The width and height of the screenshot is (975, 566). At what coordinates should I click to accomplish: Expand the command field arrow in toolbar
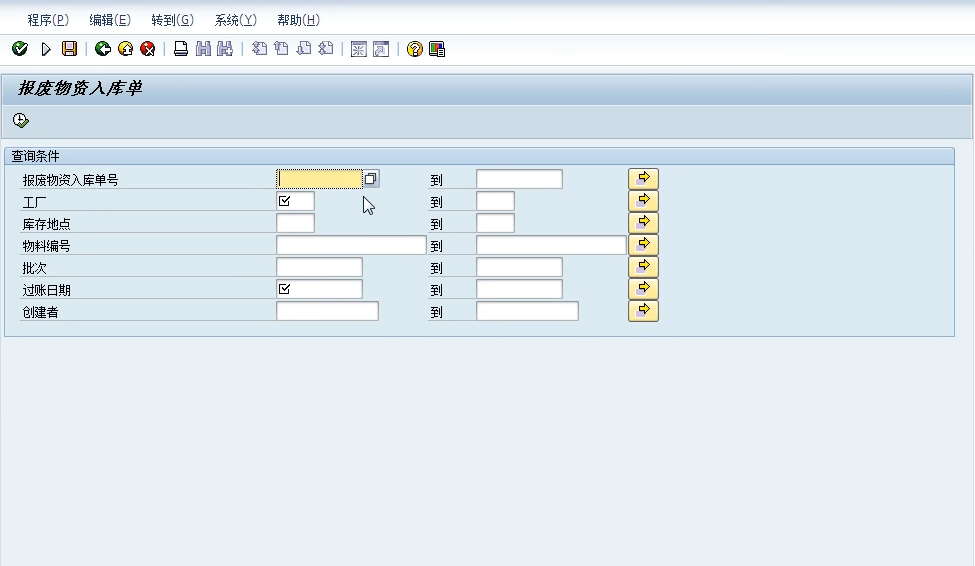click(x=45, y=49)
